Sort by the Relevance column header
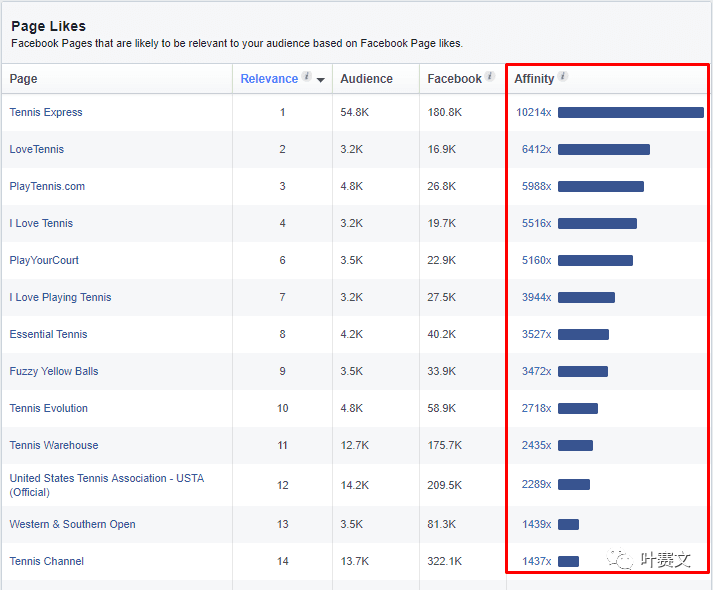 click(x=269, y=79)
